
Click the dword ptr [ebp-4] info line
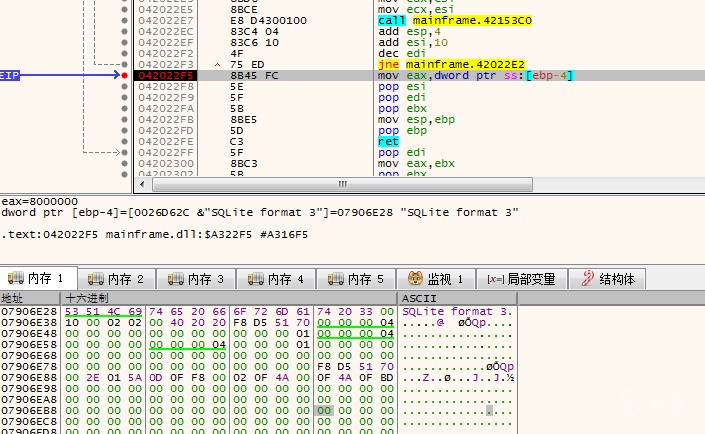click(x=260, y=212)
